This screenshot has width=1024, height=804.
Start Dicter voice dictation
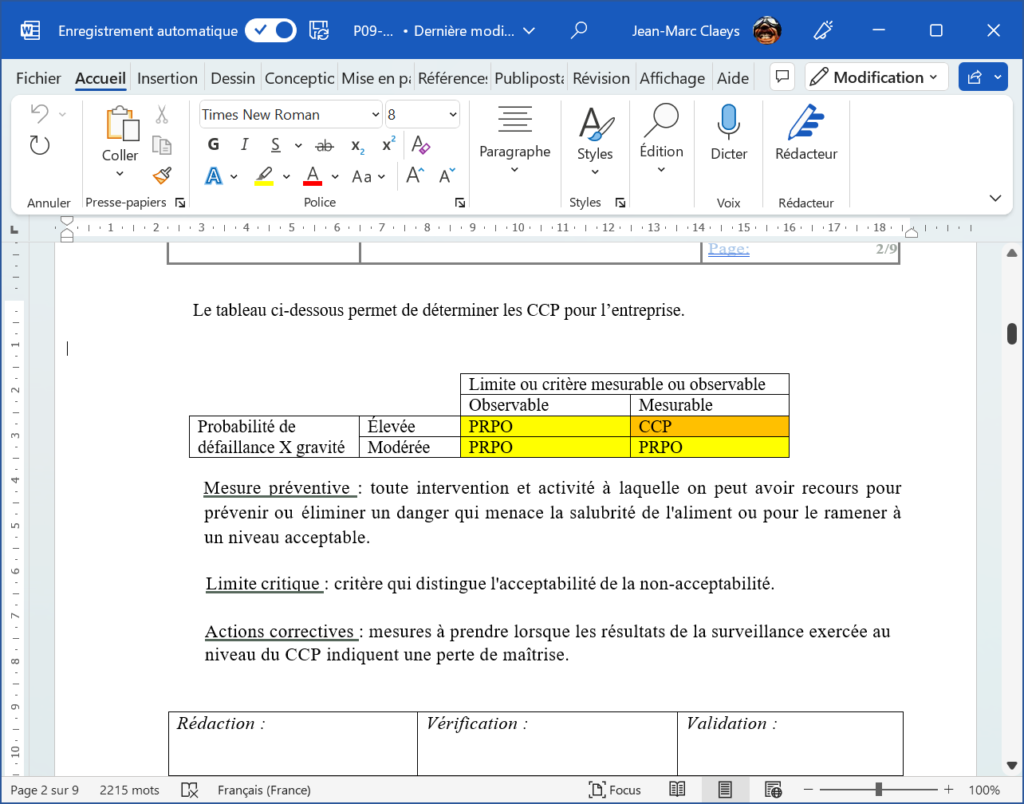pos(728,133)
